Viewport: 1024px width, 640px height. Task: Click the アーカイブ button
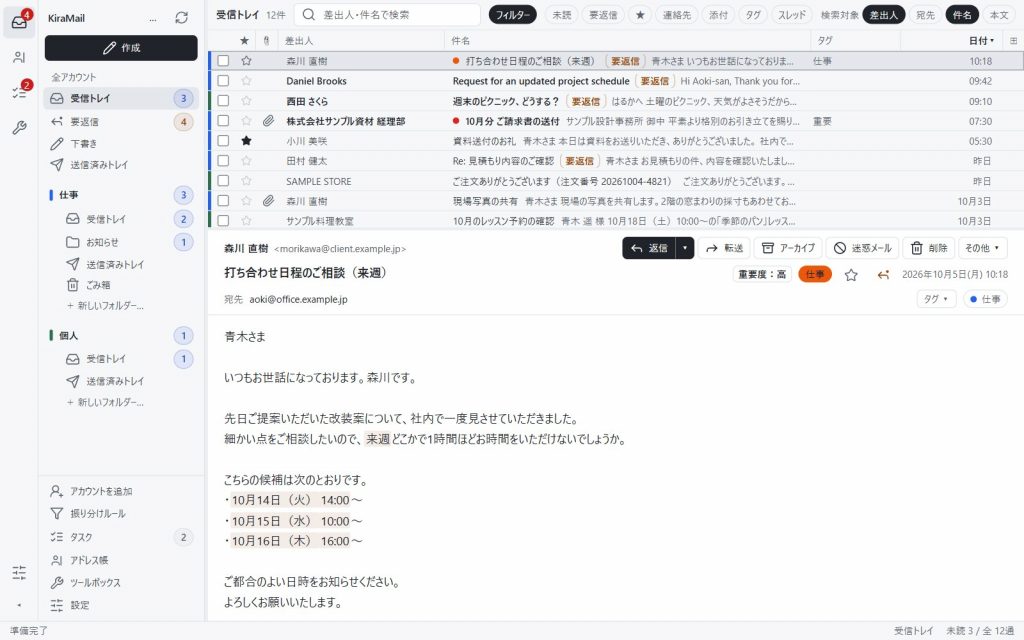pyautogui.click(x=788, y=248)
